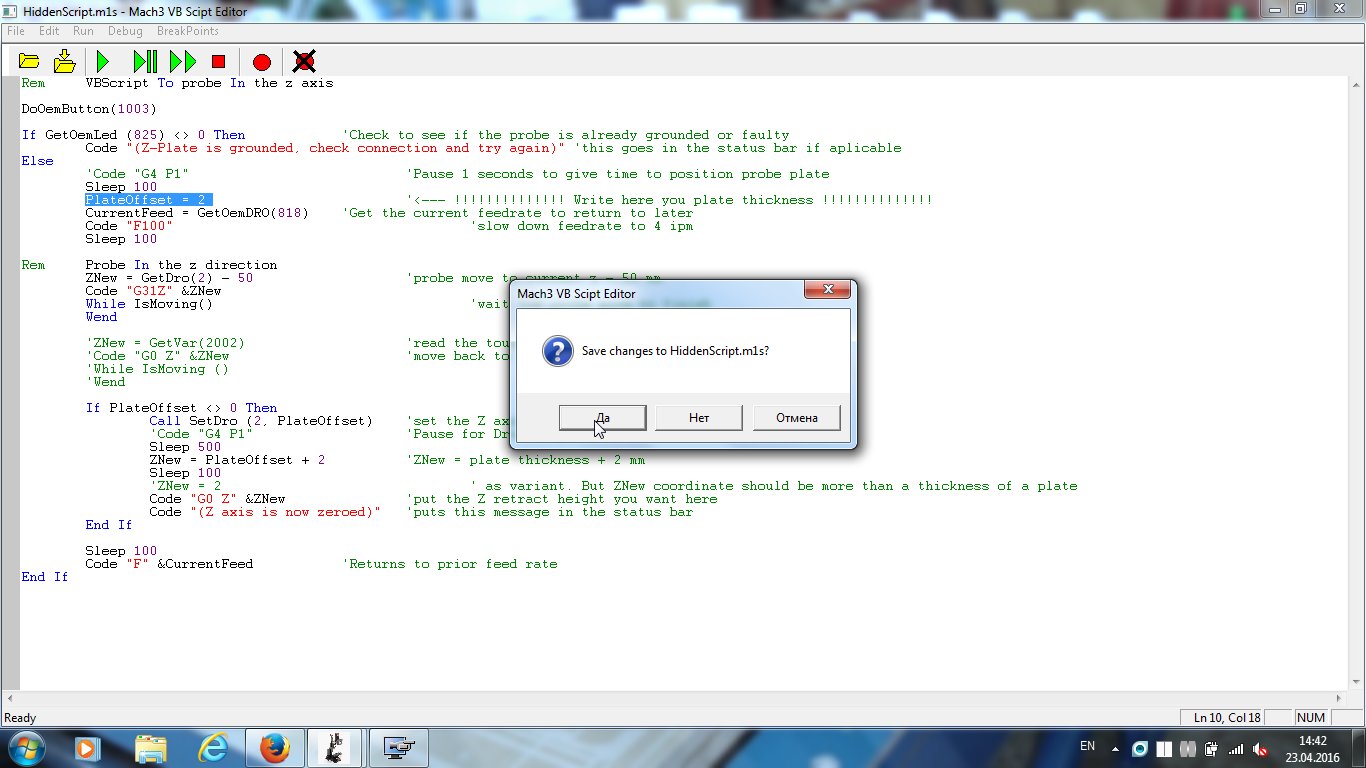The height and width of the screenshot is (768, 1366).
Task: Click the red circle breakpoint icon
Action: click(x=262, y=62)
